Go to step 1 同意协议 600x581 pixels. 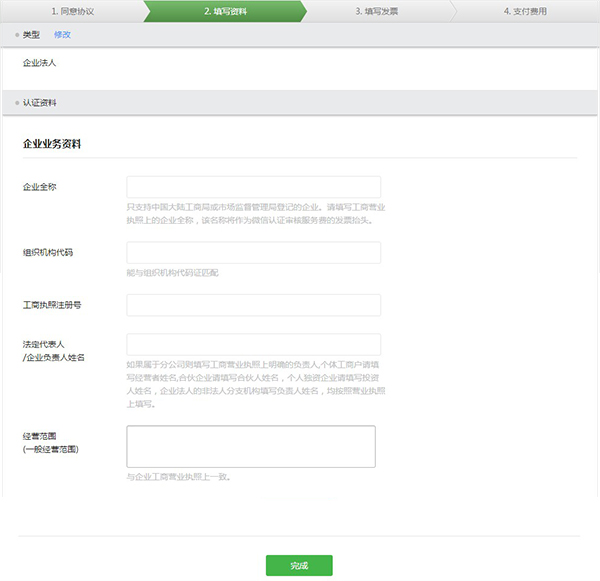(x=75, y=11)
